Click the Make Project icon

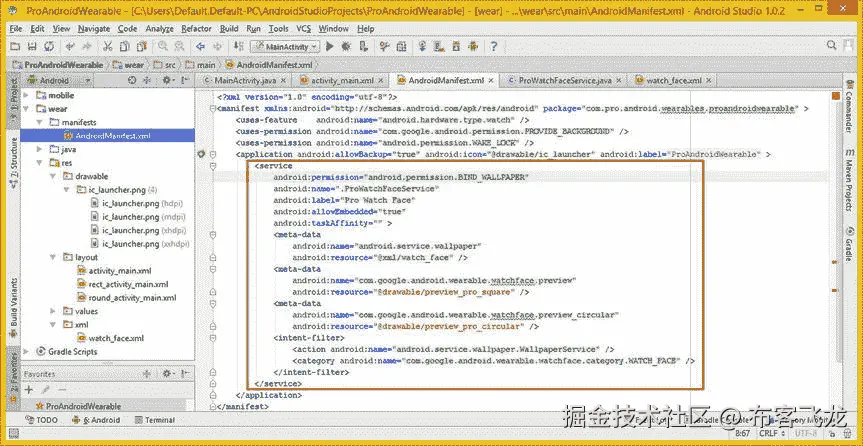tap(238, 46)
